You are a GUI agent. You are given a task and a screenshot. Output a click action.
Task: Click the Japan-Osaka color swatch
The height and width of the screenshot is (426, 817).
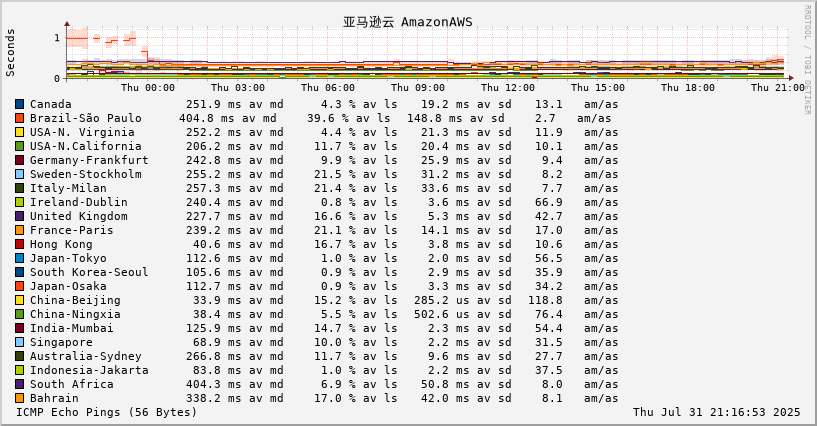coord(19,286)
